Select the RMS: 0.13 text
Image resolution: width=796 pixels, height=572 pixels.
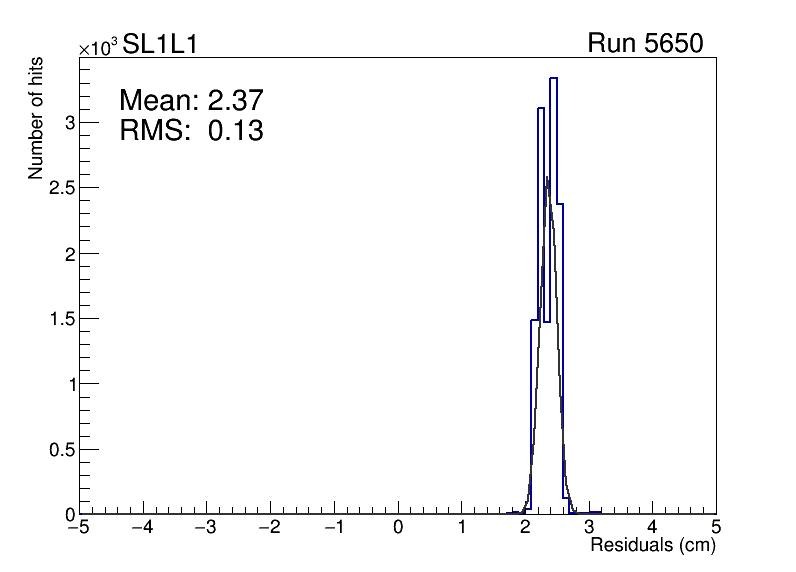pyautogui.click(x=190, y=130)
